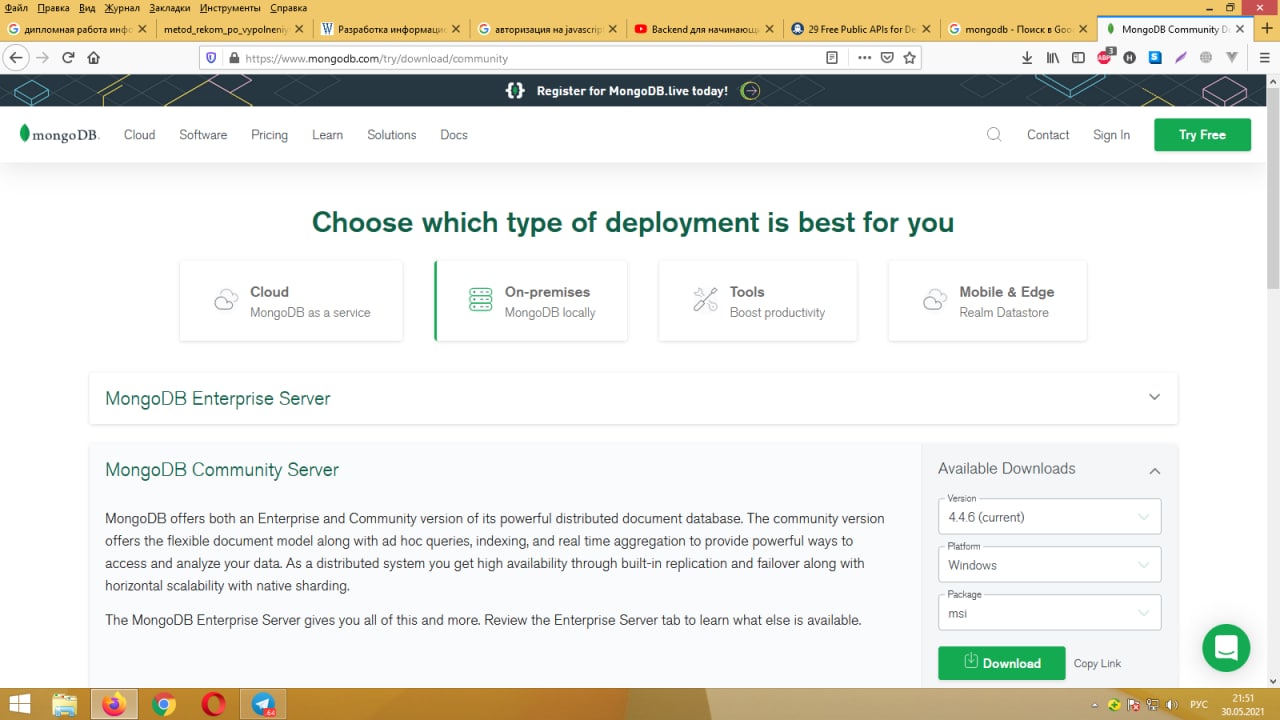Save page to Pocket
This screenshot has width=1280, height=720.
point(887,58)
